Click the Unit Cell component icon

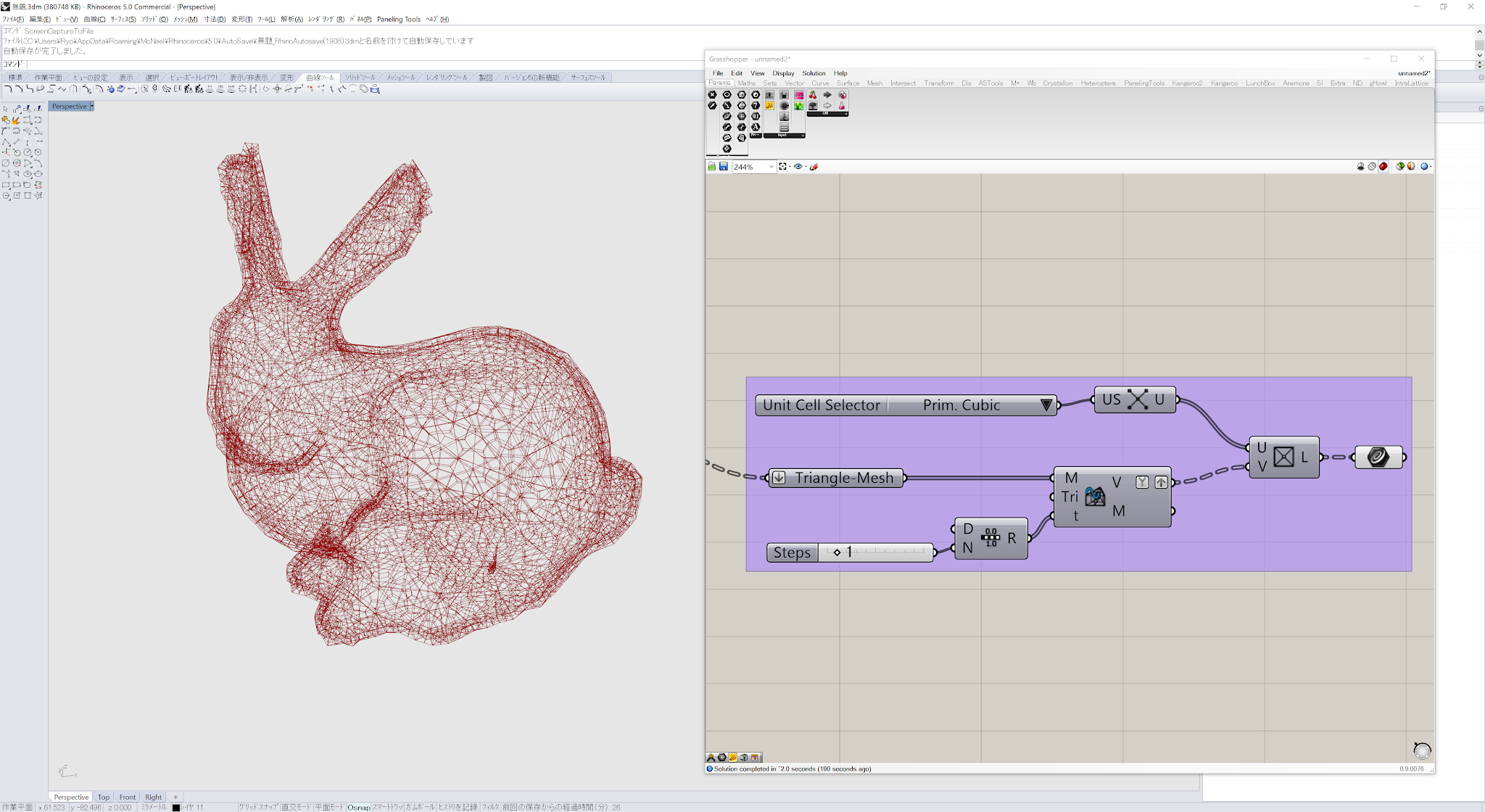click(x=1137, y=399)
